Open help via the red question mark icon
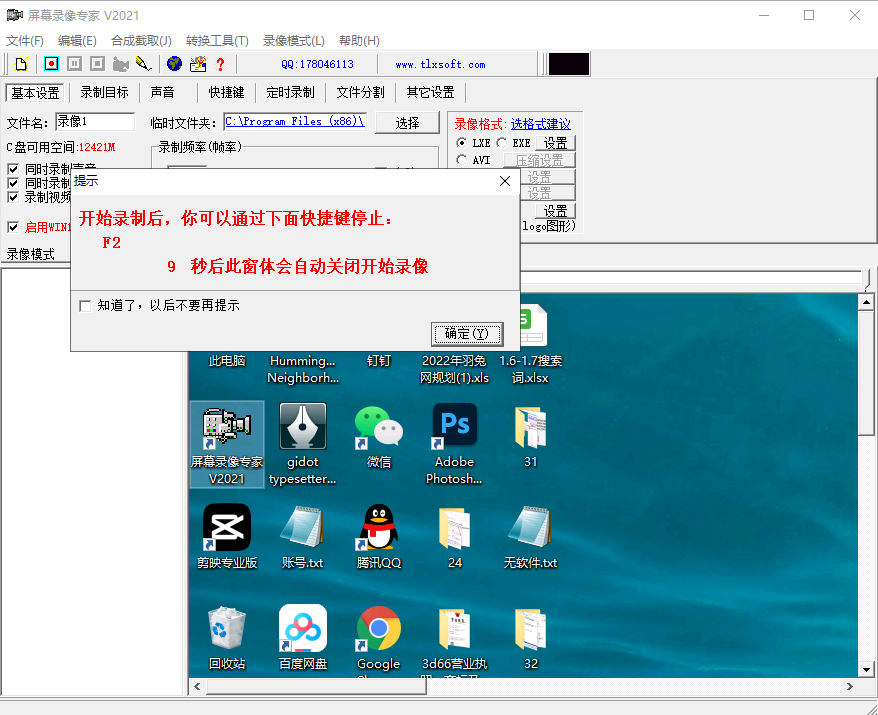 point(220,64)
